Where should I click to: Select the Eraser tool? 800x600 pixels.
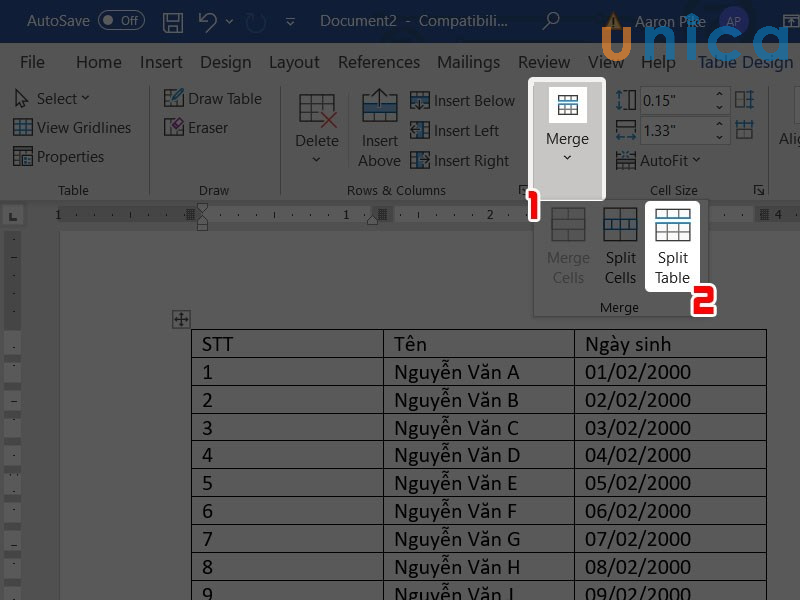click(x=196, y=128)
